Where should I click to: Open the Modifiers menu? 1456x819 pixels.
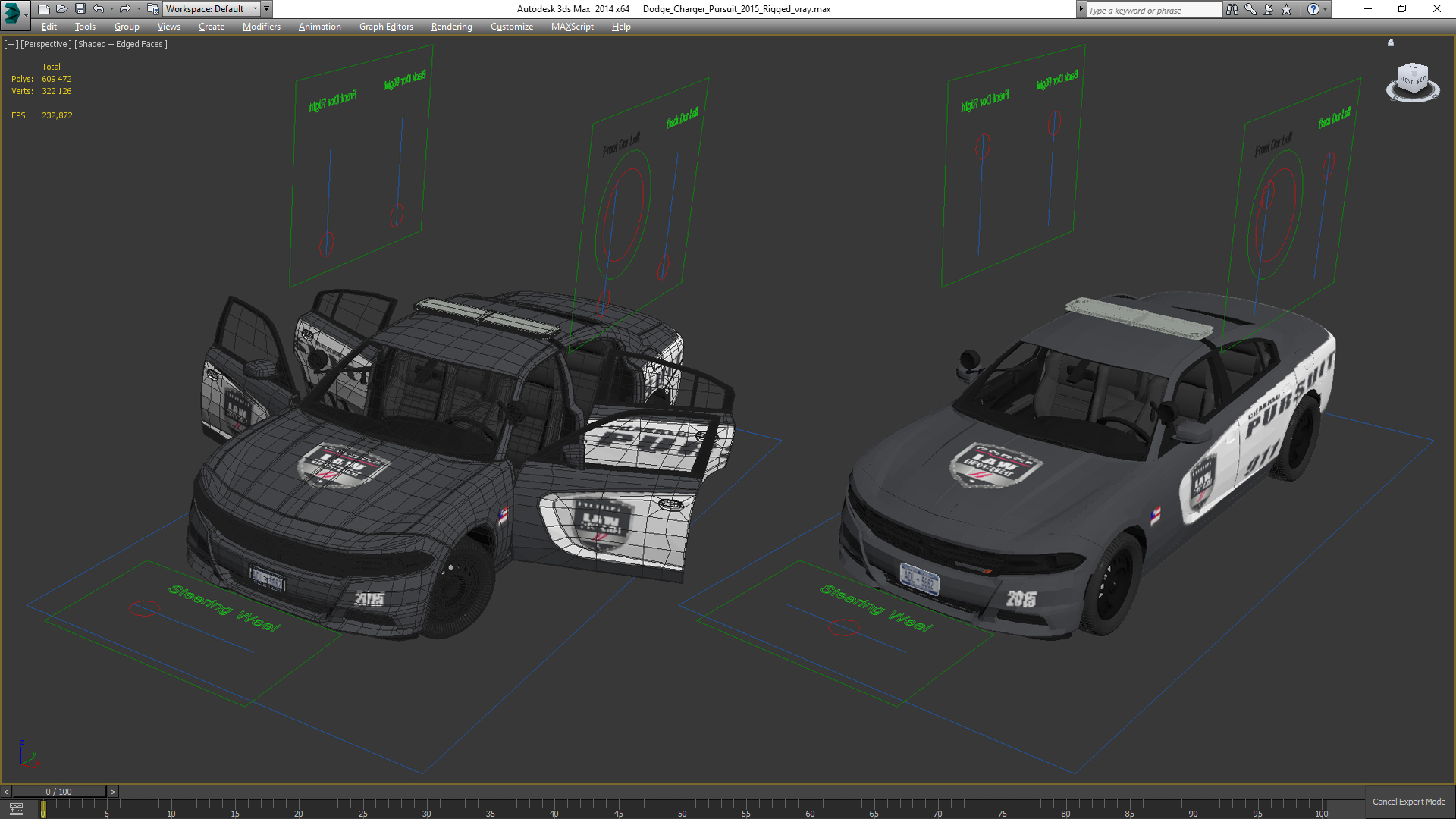261,27
